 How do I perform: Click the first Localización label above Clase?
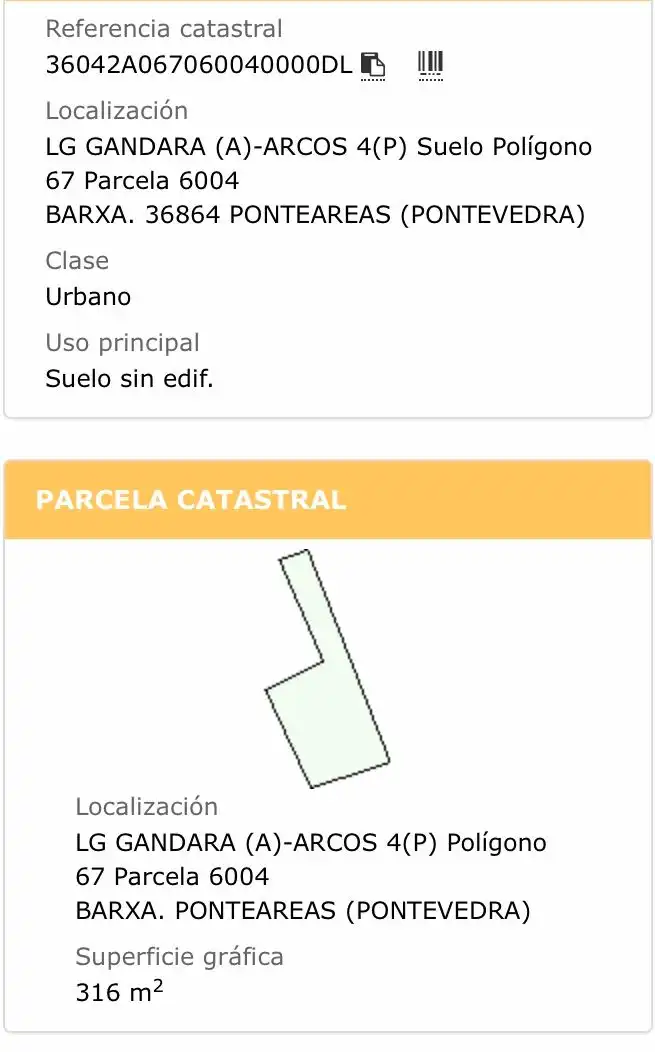pos(117,111)
